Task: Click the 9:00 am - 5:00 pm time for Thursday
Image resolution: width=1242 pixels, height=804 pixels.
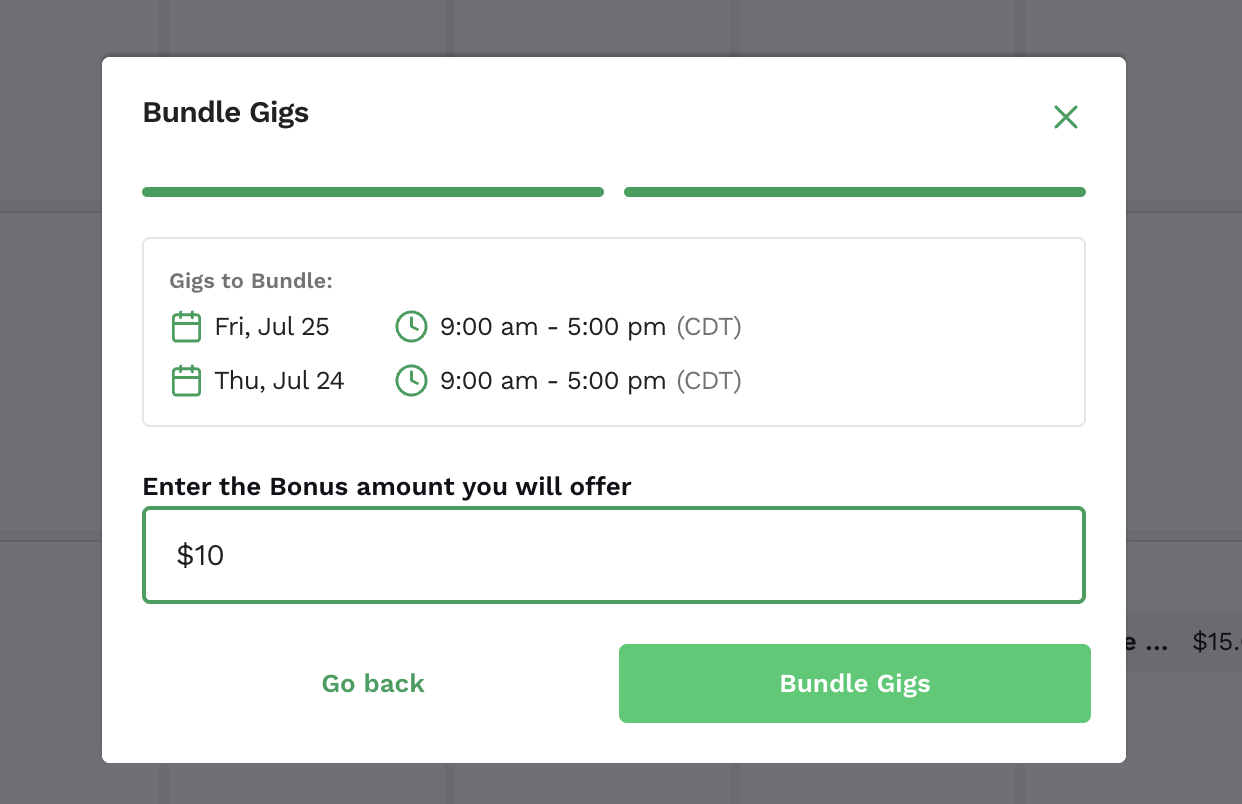Action: coord(553,381)
